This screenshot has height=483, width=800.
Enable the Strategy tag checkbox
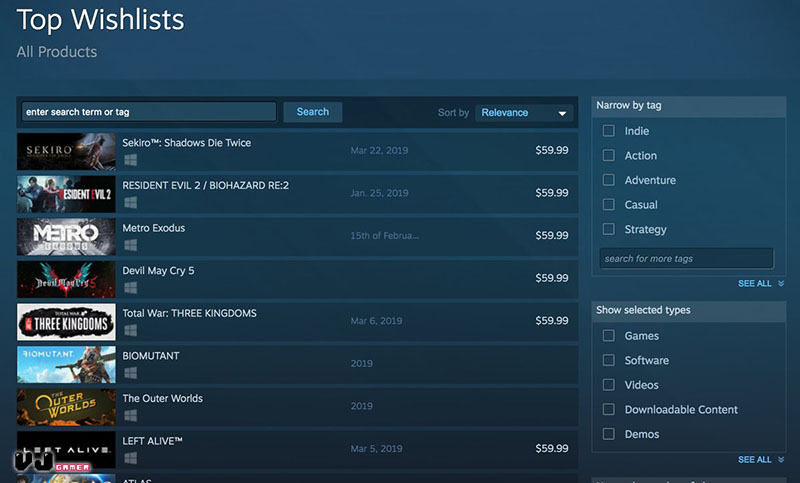[x=609, y=229]
